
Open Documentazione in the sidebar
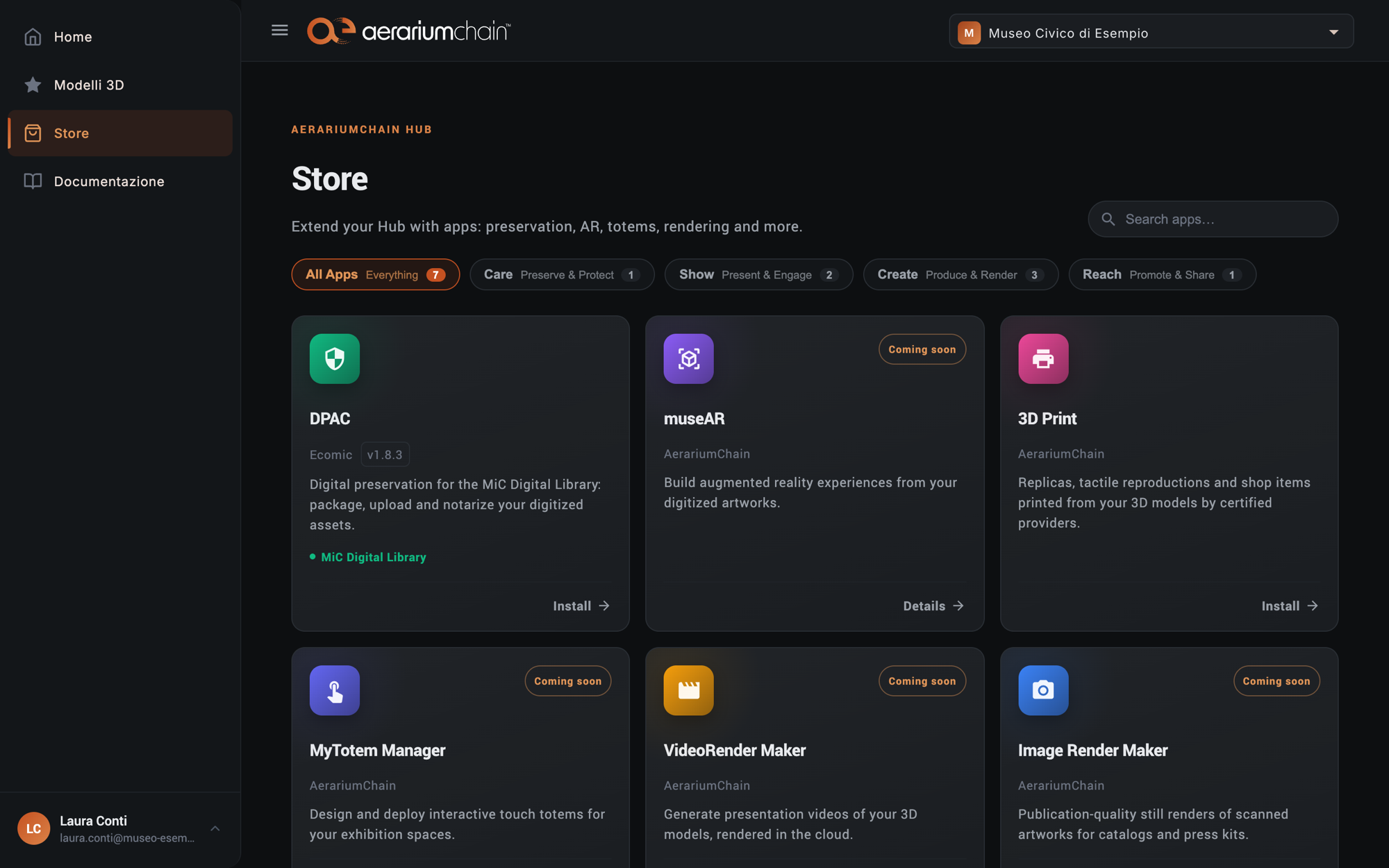tap(120, 181)
